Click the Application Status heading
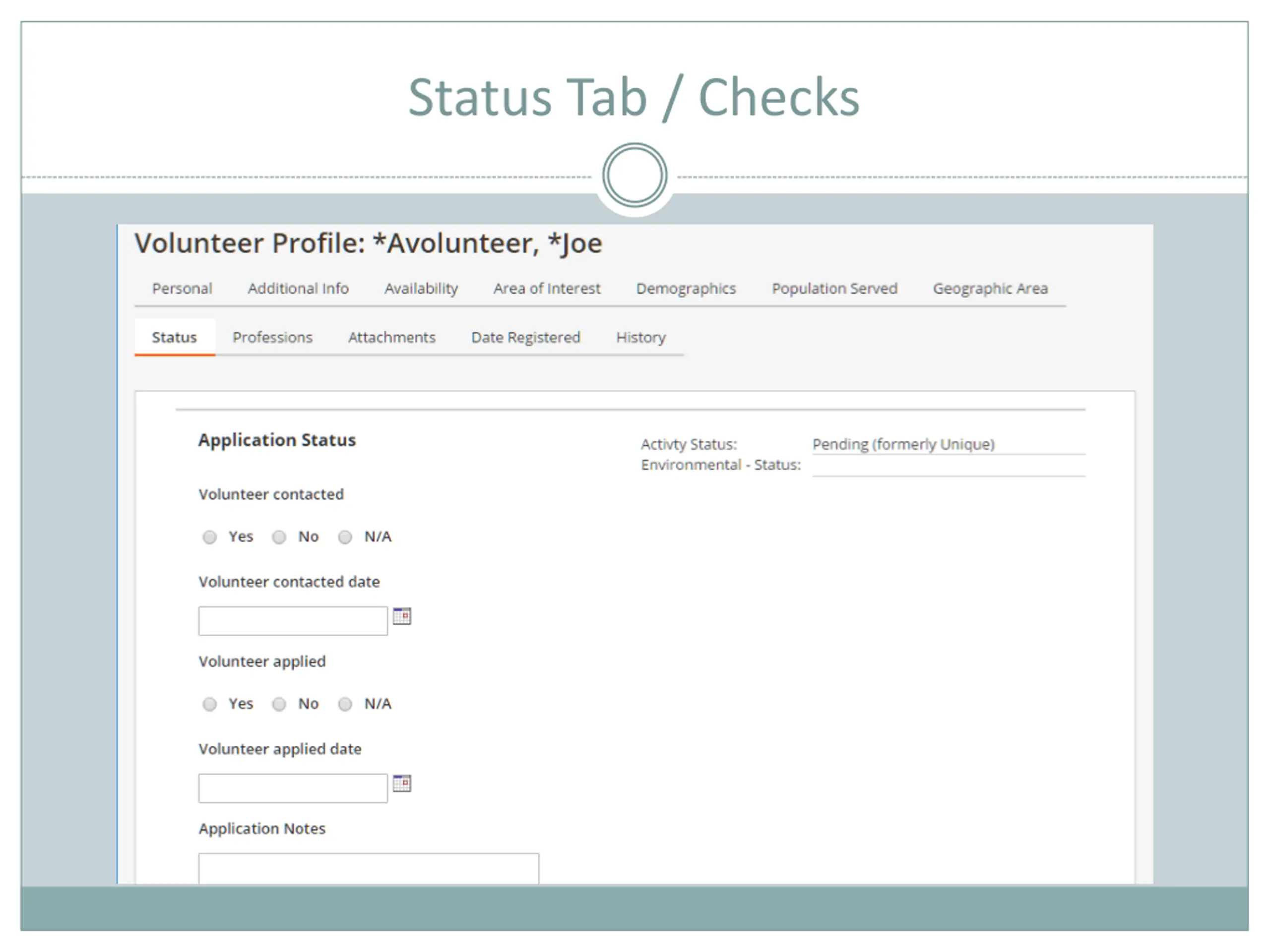Viewport: 1270px width, 952px height. [x=277, y=440]
